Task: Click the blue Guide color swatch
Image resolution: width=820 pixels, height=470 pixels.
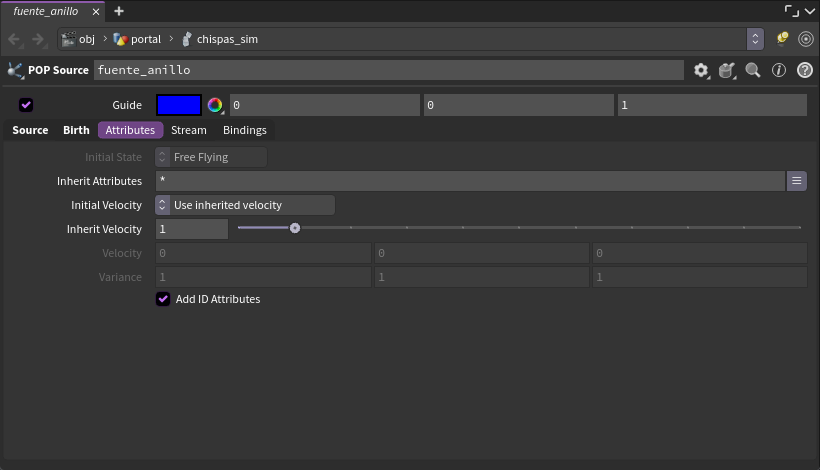Action: point(179,105)
